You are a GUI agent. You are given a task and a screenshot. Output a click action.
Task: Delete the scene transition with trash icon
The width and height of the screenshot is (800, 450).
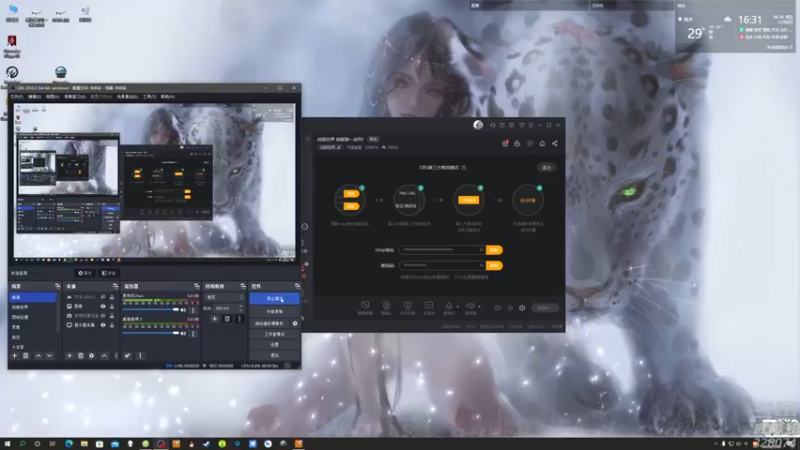228,319
